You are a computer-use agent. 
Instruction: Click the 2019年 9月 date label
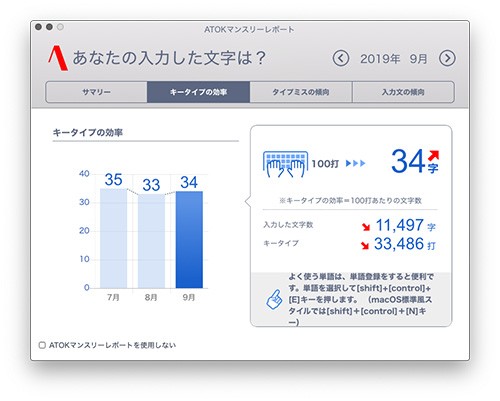[394, 59]
